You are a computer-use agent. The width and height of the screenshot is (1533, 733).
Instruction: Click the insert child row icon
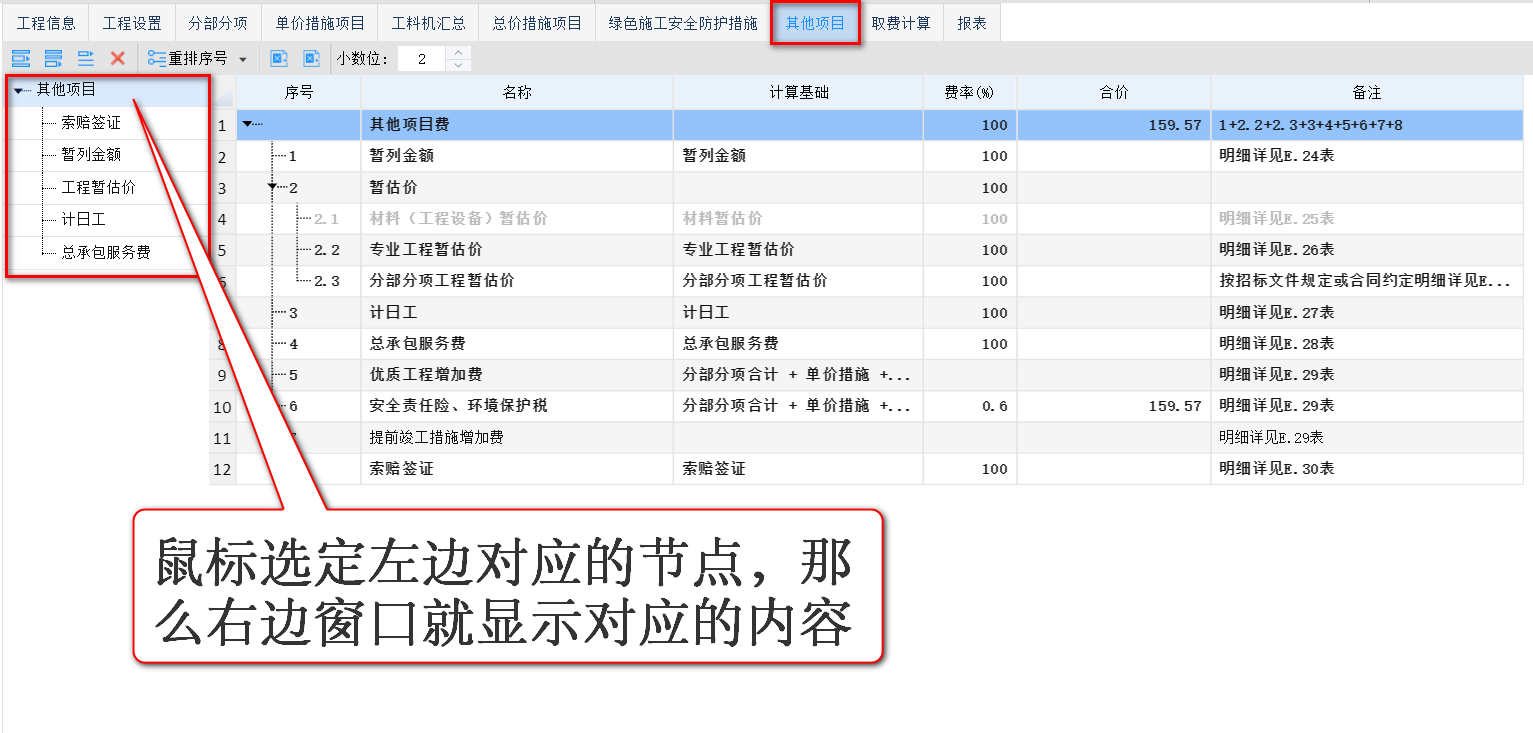click(x=52, y=58)
